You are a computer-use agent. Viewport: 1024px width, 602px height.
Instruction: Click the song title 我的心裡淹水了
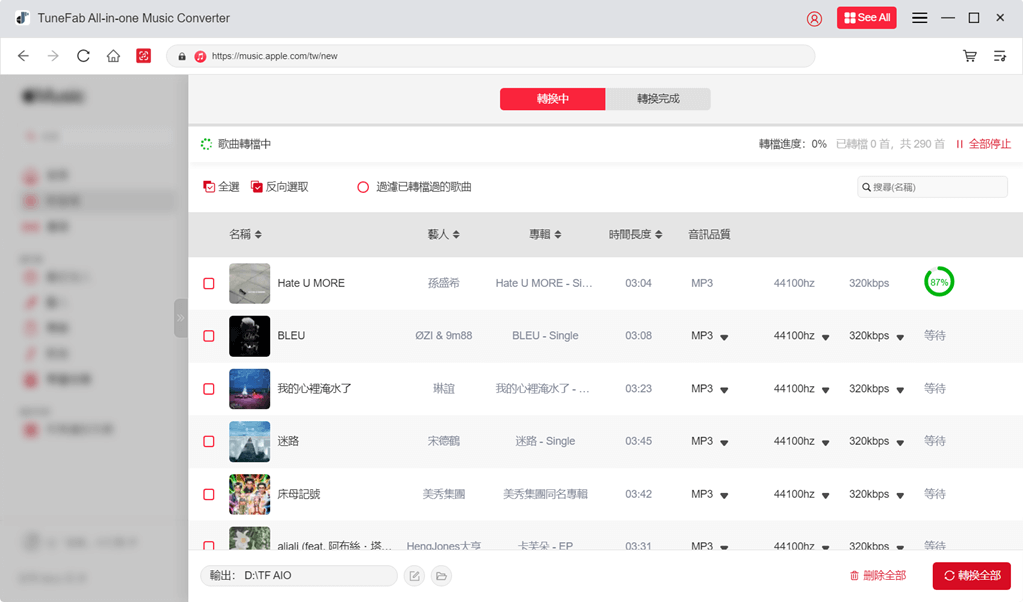click(x=315, y=388)
